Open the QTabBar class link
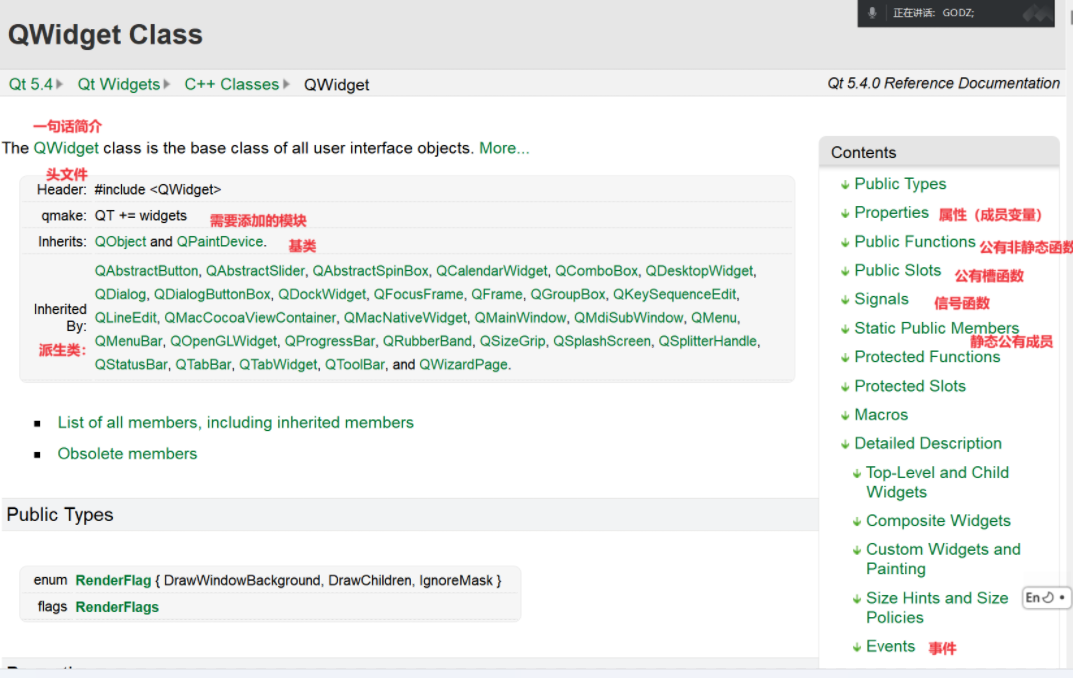 pyautogui.click(x=203, y=364)
